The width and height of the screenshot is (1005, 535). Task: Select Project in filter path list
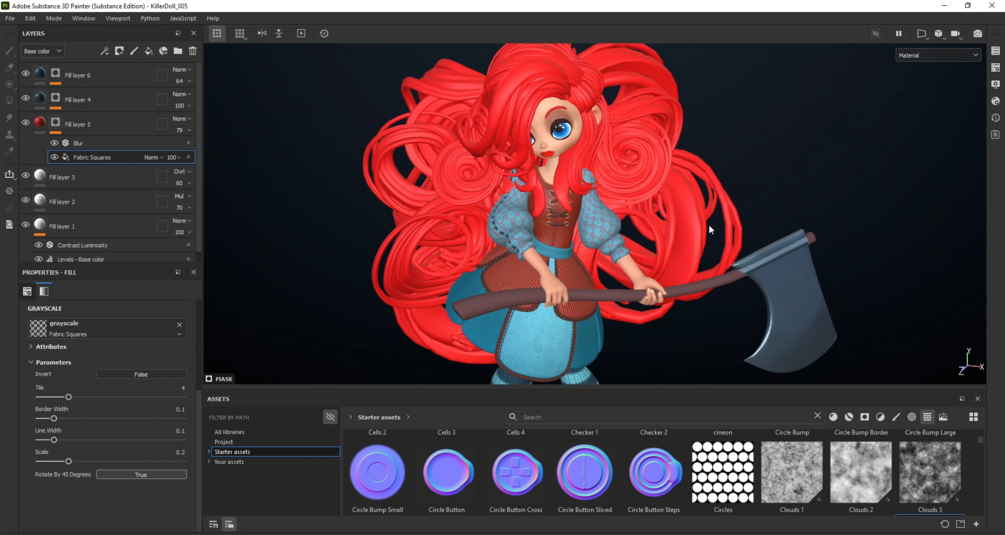point(224,442)
